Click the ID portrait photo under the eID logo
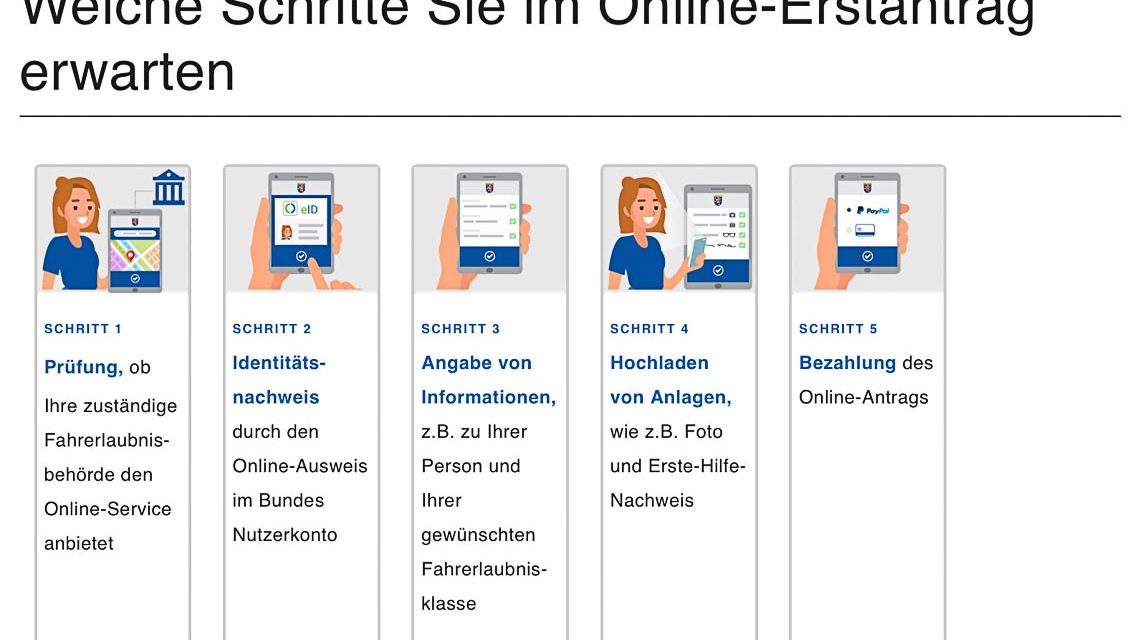Image resolution: width=1140 pixels, height=640 pixels. click(x=287, y=232)
